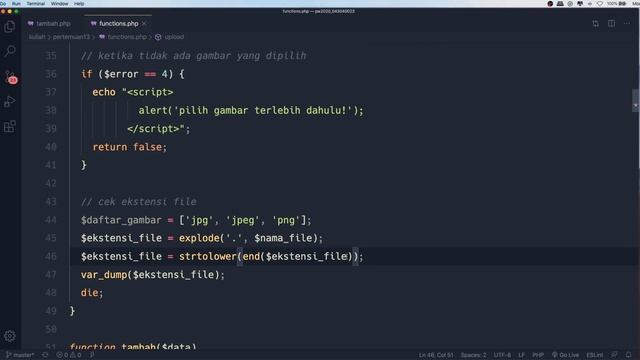Close the functions.php tab
This screenshot has height=360, width=640.
point(144,24)
